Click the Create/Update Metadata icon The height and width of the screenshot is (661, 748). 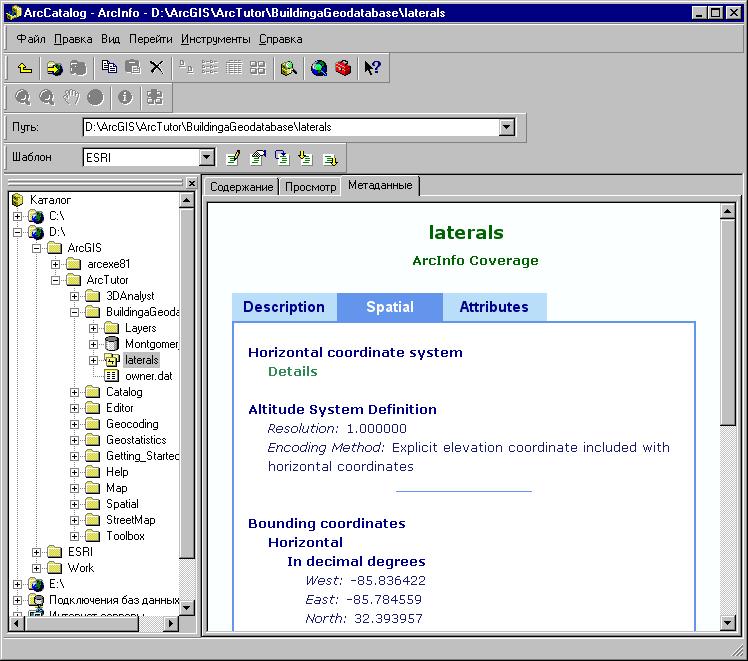[x=282, y=157]
